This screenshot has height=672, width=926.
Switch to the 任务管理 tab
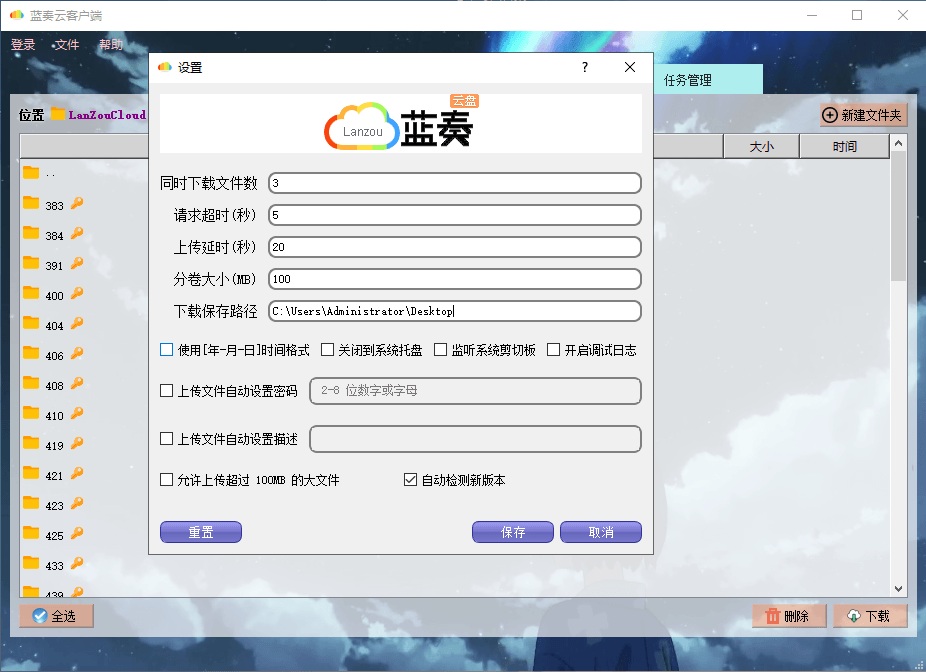pos(708,80)
